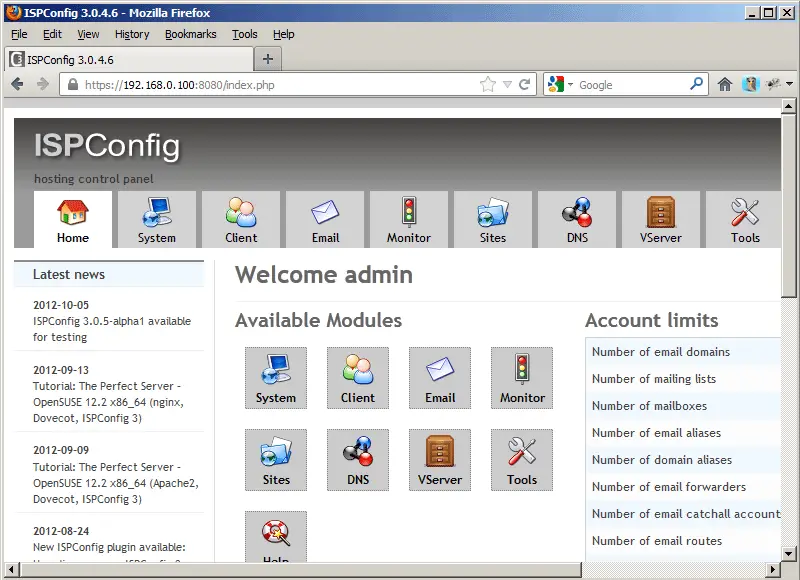The height and width of the screenshot is (580, 800).
Task: Click the Firefox Home button icon
Action: [x=725, y=84]
